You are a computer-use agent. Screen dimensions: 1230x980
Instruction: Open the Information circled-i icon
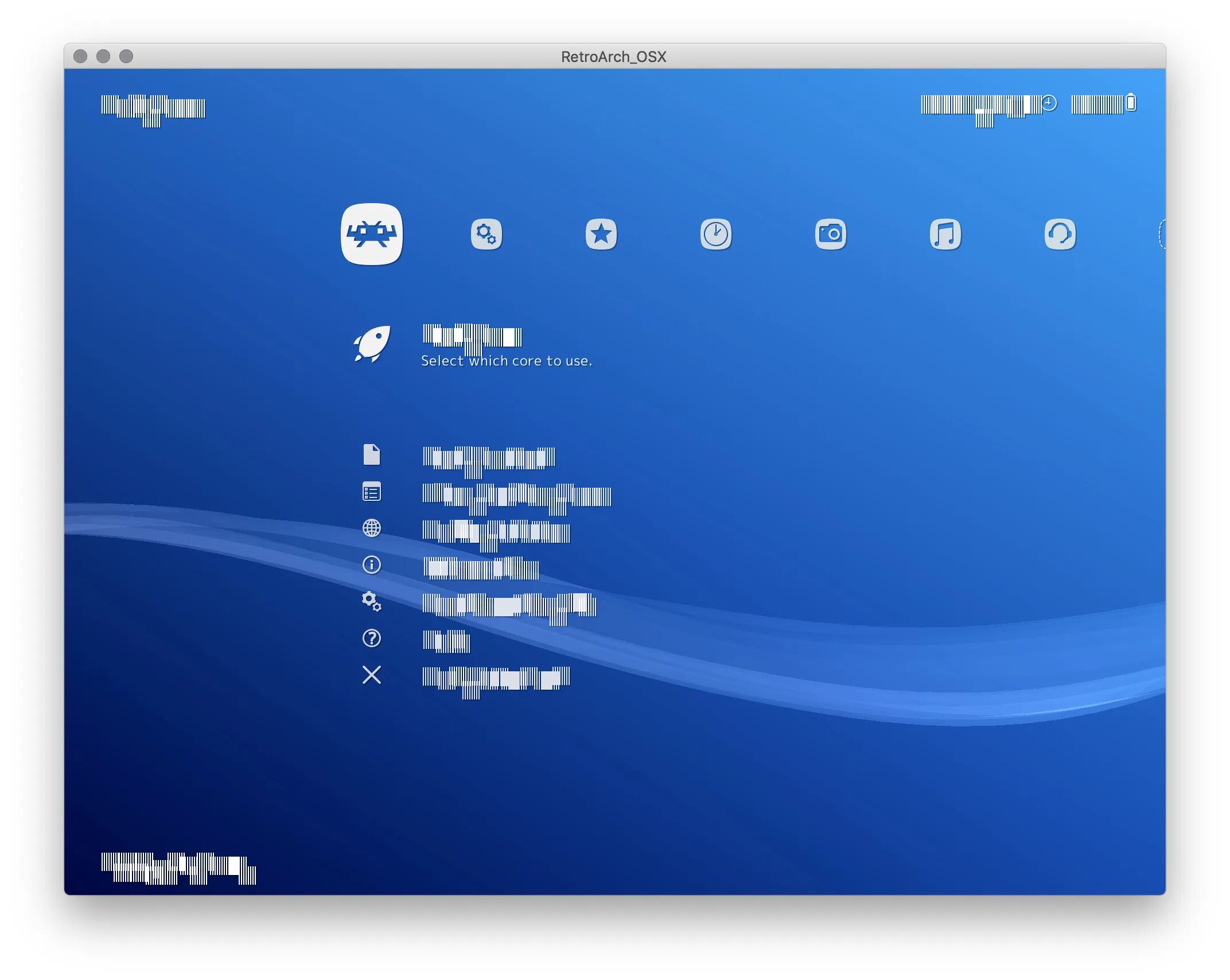[372, 565]
